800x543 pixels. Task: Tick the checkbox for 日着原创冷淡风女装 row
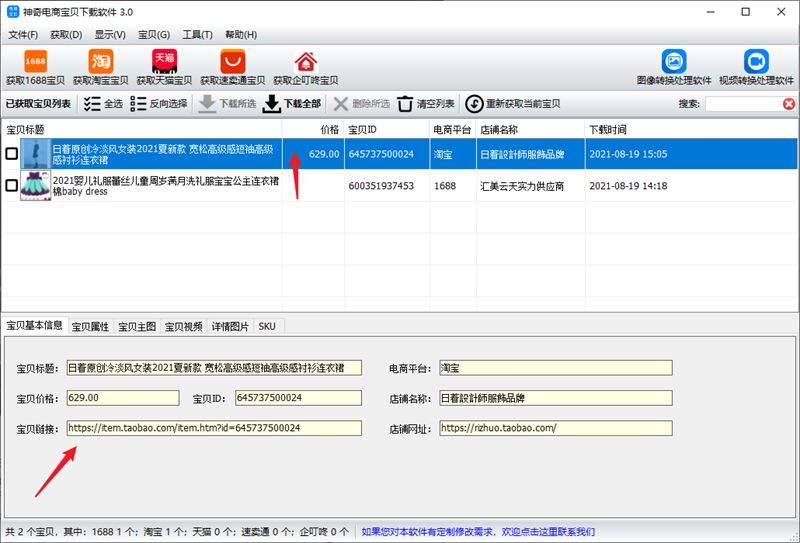point(11,154)
